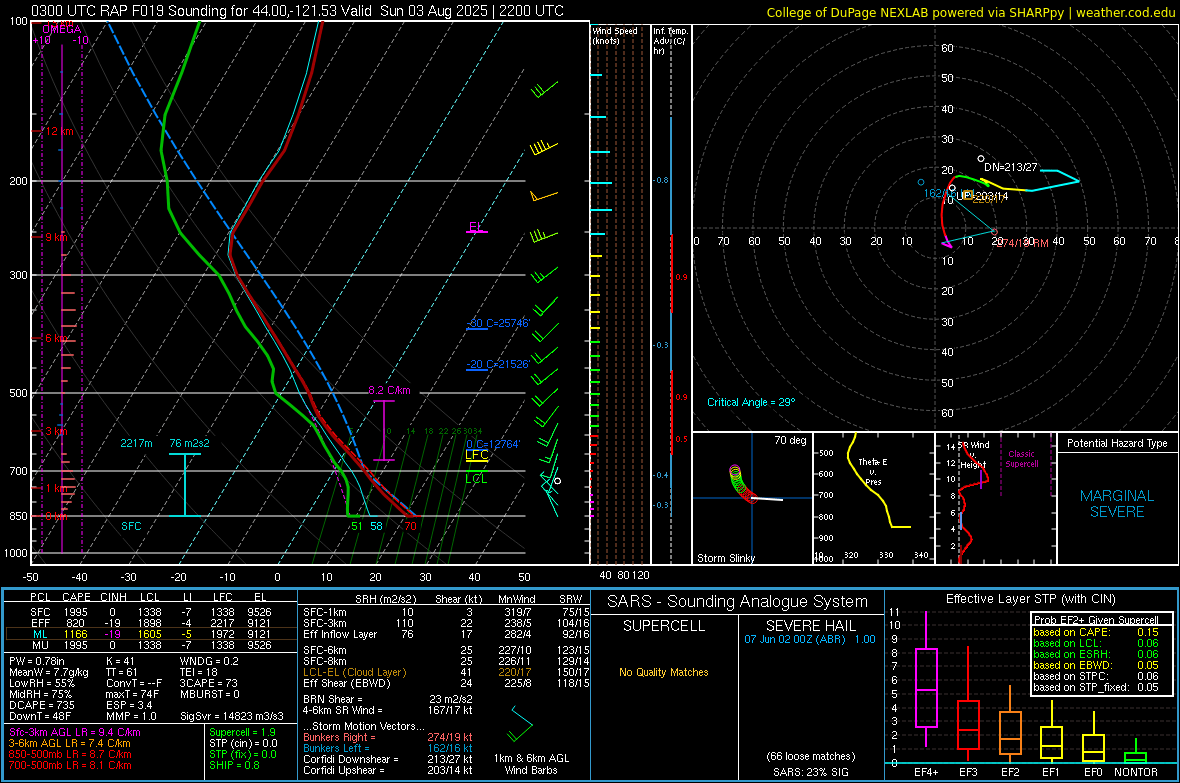Select the 'SFC' parcel row in the parcel table
1180x783 pixels.
point(150,612)
